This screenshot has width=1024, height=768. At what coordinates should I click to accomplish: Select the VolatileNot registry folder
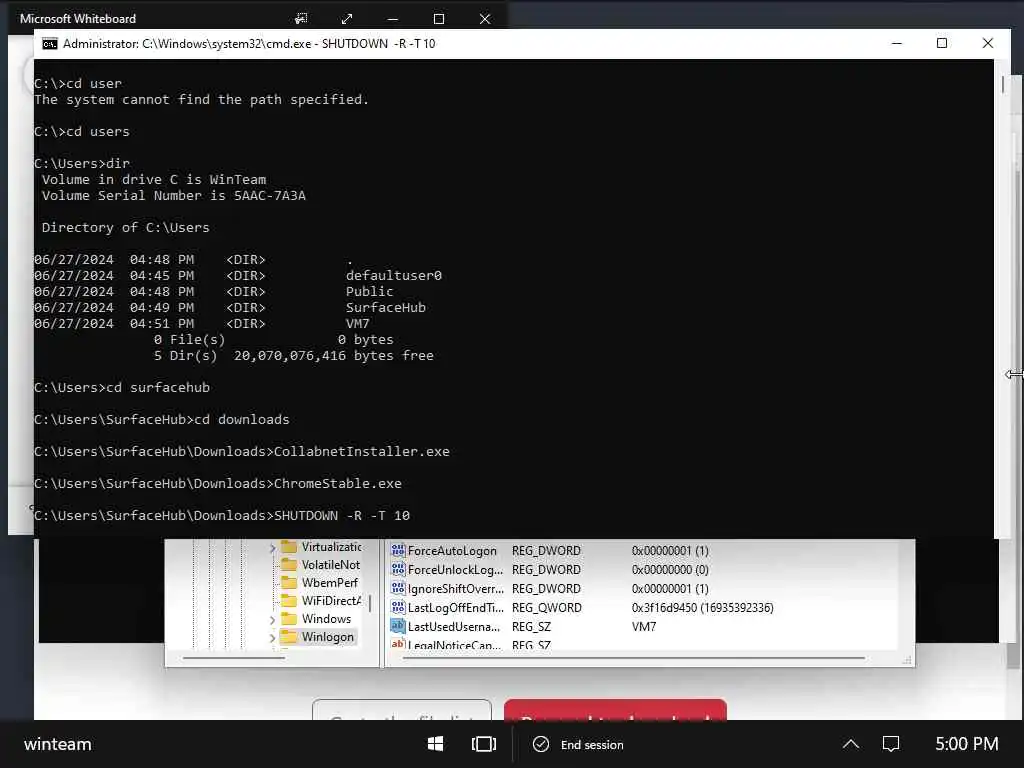[330, 564]
